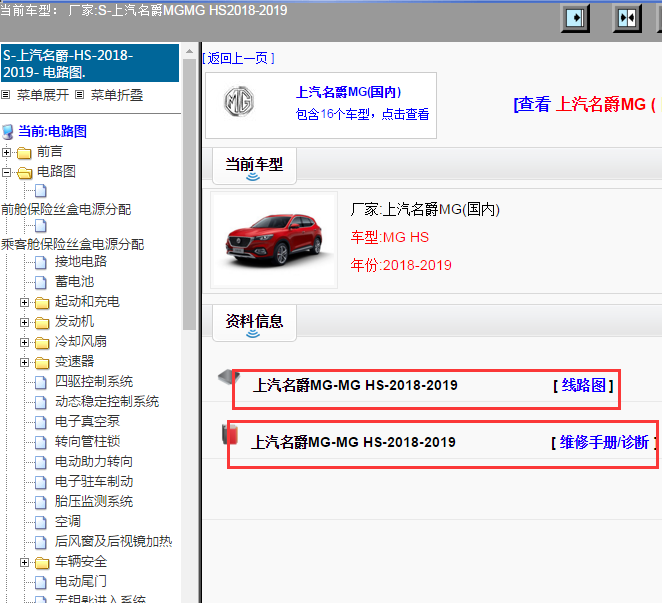Click the 冷却风扇 folder icon
Viewport: 662px width, 603px height.
point(42,342)
